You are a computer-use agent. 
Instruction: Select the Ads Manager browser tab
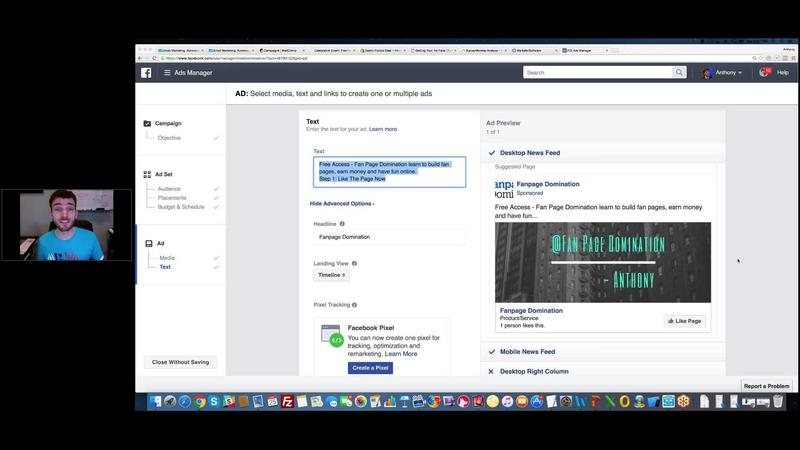click(x=585, y=51)
